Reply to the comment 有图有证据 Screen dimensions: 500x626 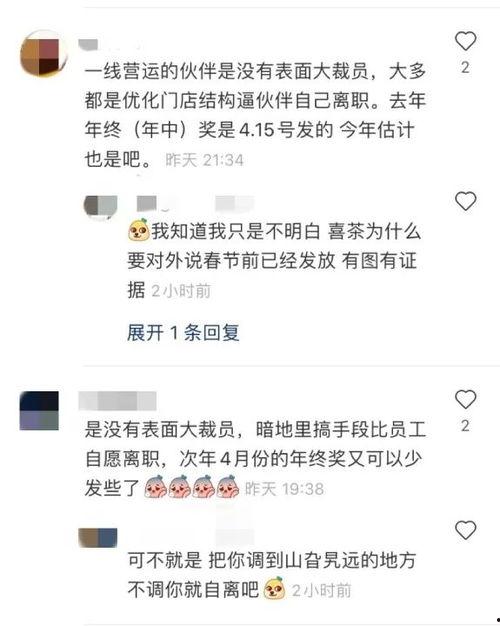(x=274, y=261)
